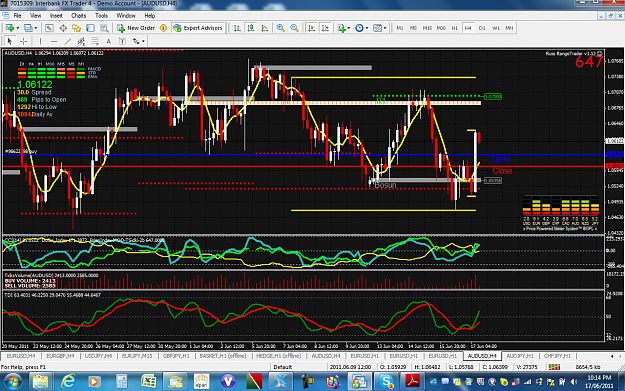
Task: Click the Templates icon
Action: tap(377, 28)
